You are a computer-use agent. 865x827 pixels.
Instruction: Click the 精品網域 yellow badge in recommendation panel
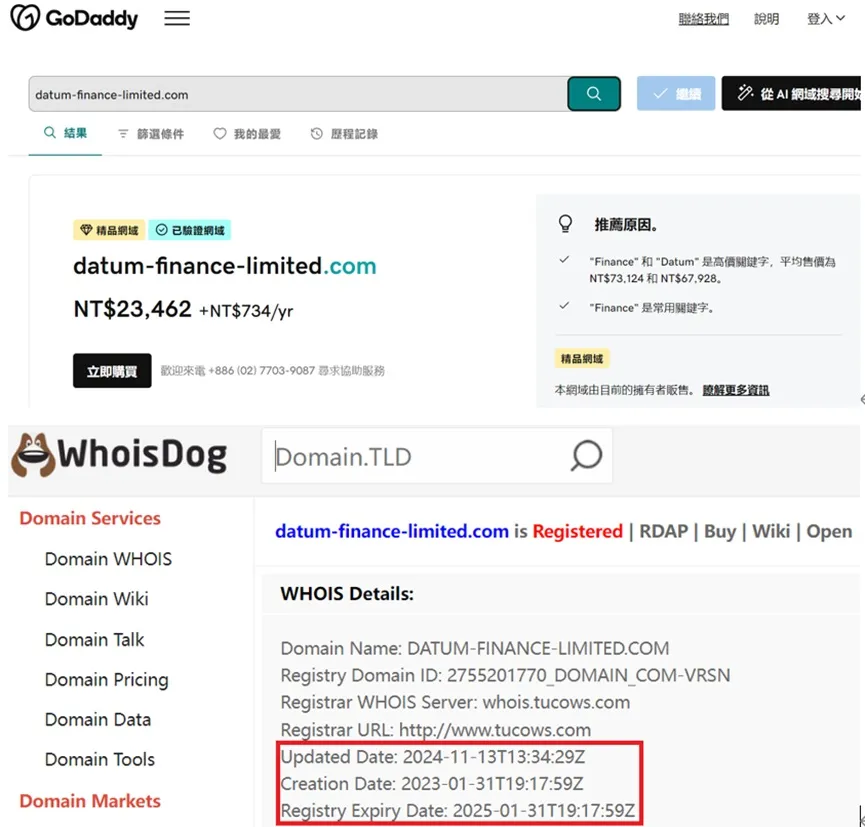click(582, 359)
